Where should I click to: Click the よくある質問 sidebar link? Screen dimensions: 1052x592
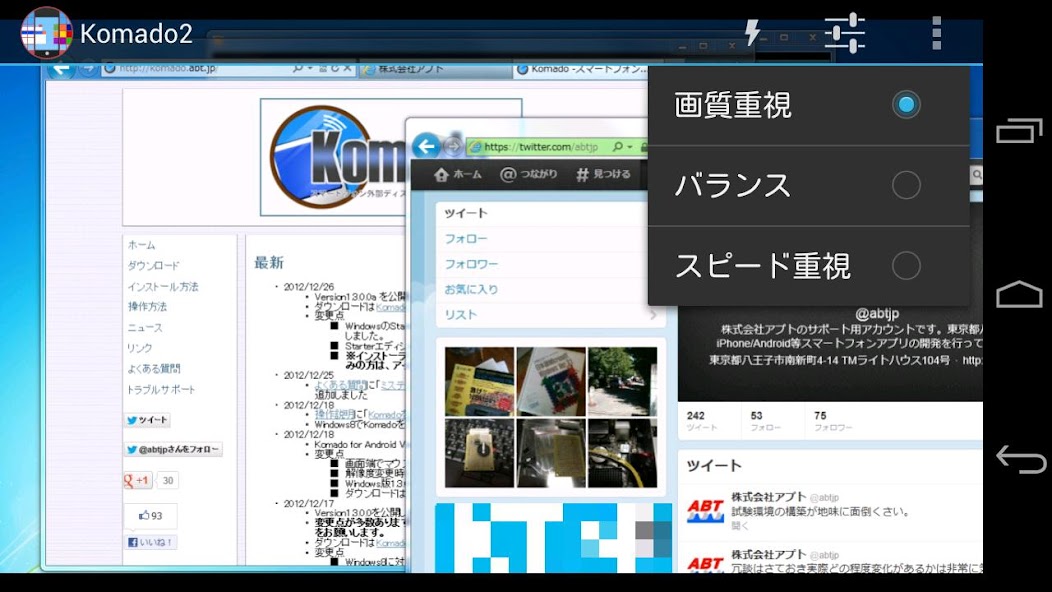point(154,369)
